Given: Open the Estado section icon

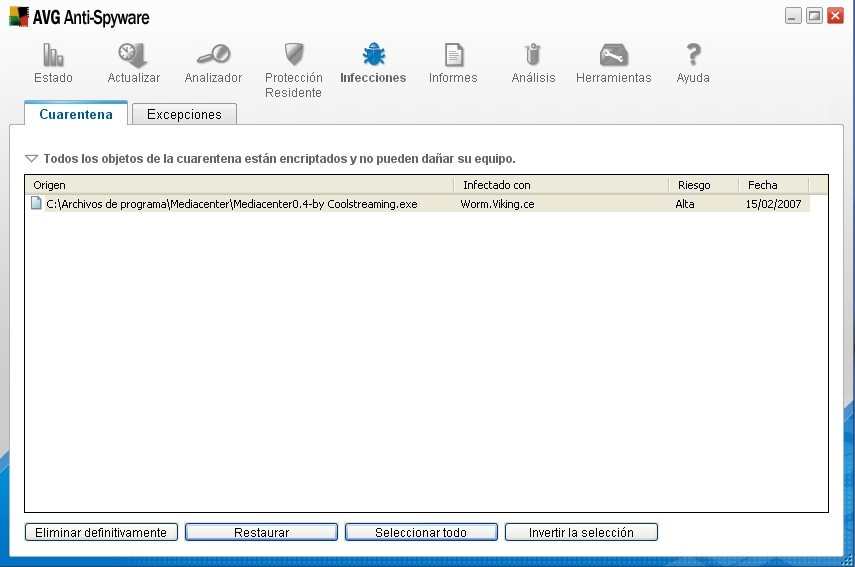Looking at the screenshot, I should point(53,56).
